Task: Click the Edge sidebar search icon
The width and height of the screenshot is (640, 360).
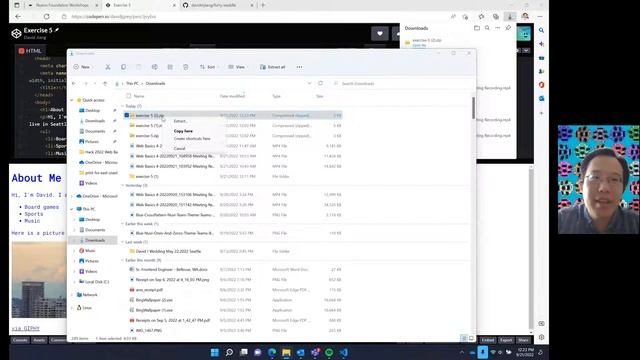Action: click(x=541, y=31)
